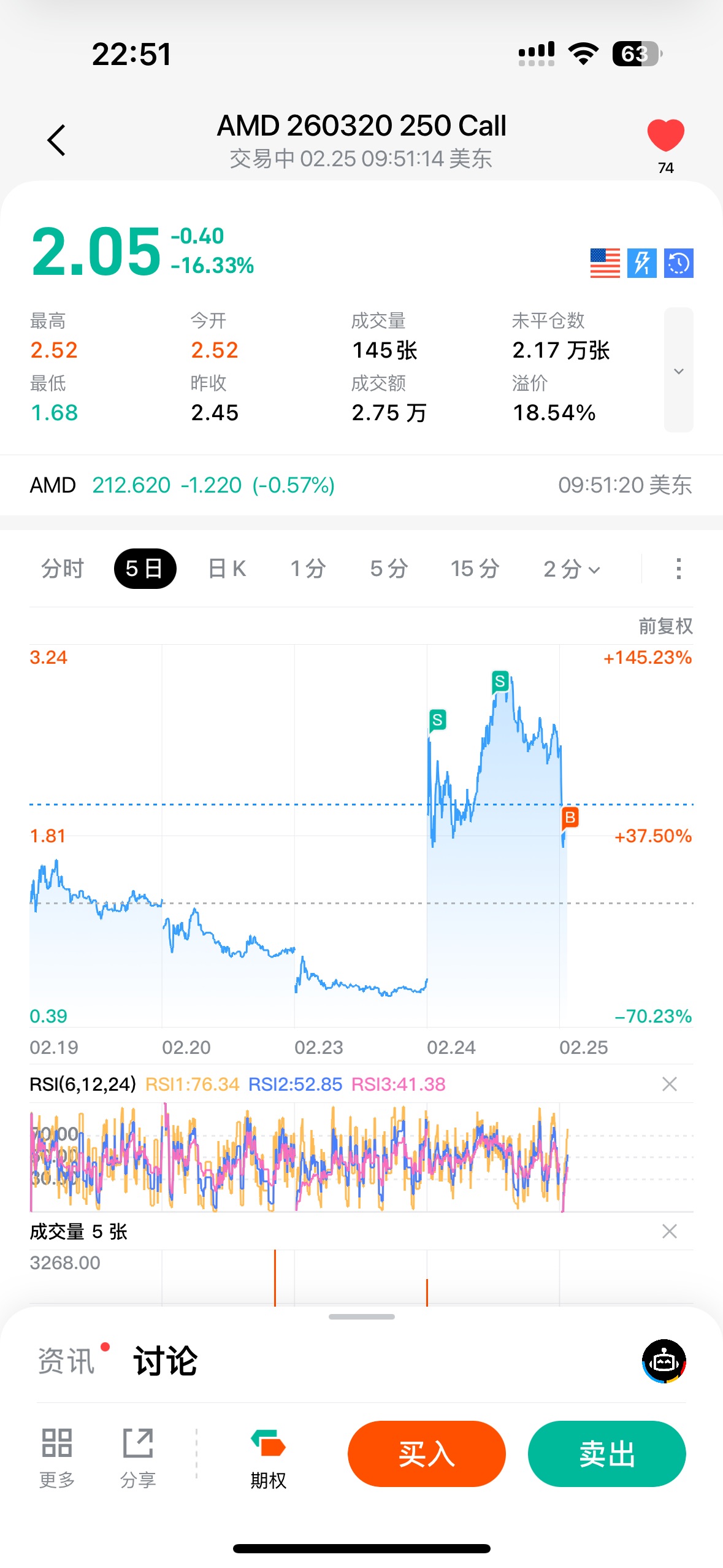The height and width of the screenshot is (1568, 723).
Task: Tap the 分享 share icon
Action: (x=138, y=1455)
